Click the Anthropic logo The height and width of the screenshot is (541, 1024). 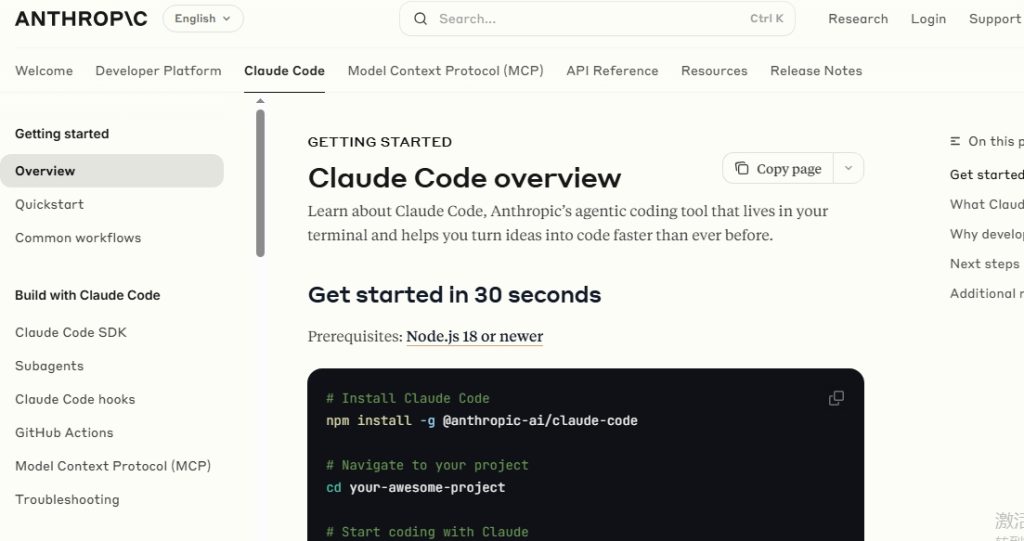coord(81,18)
